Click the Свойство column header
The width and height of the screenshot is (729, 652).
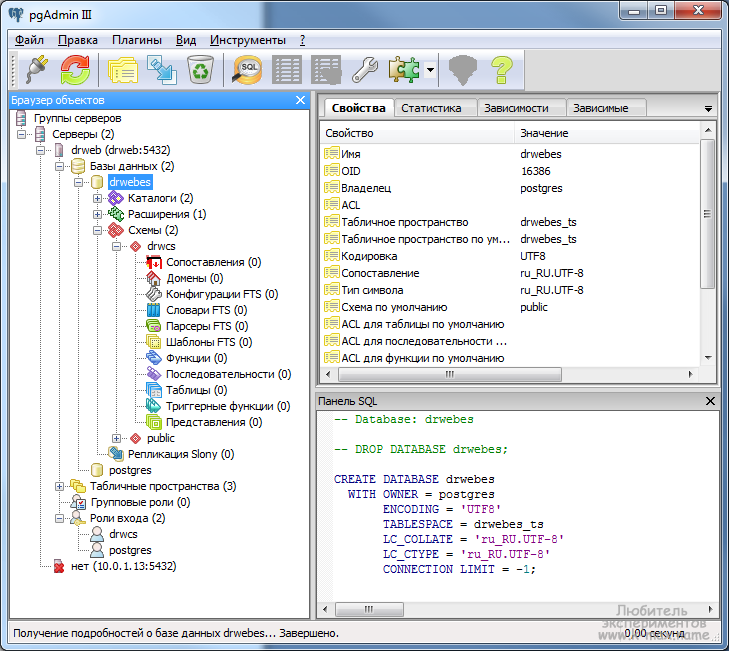click(x=417, y=133)
